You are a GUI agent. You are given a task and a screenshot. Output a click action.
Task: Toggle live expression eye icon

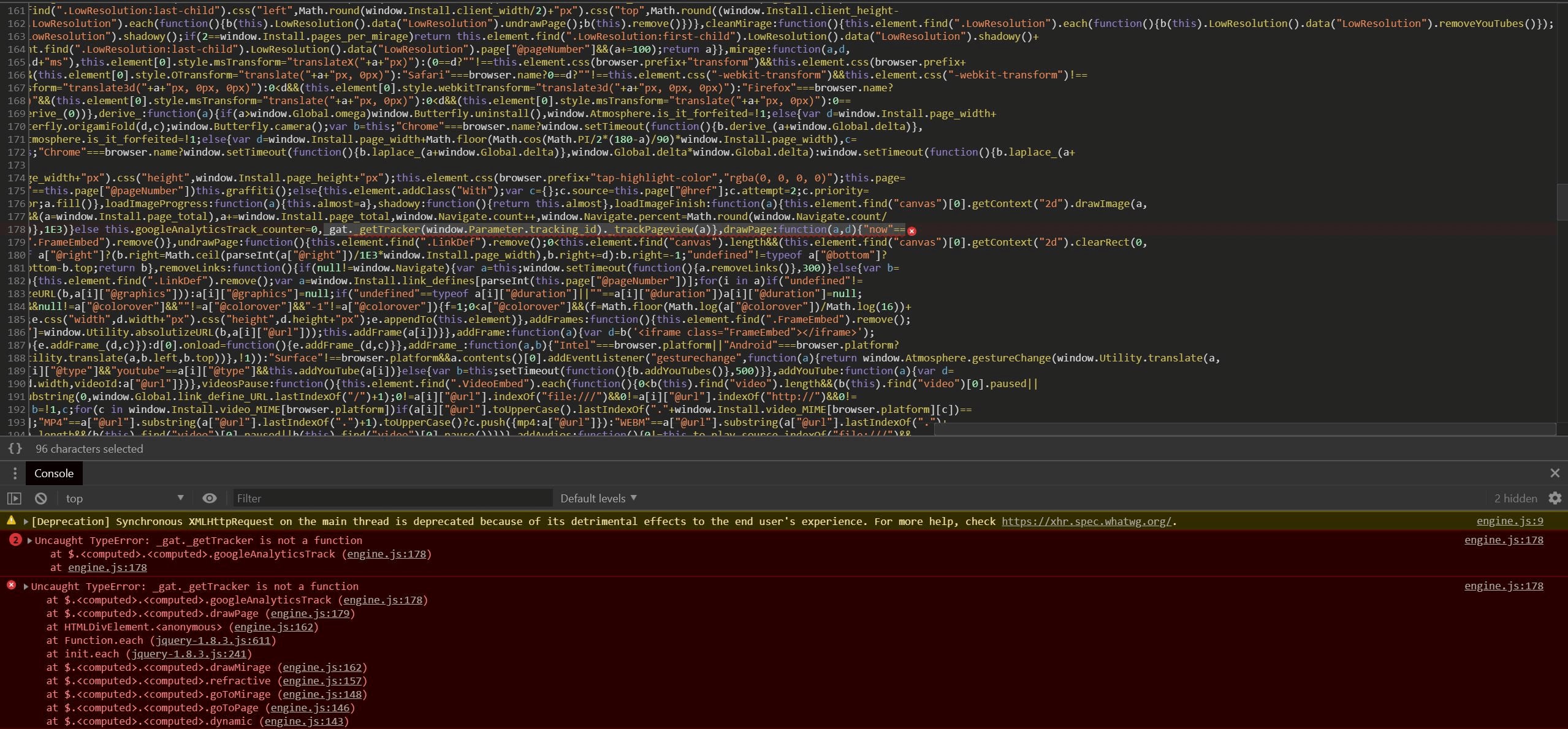coord(209,499)
